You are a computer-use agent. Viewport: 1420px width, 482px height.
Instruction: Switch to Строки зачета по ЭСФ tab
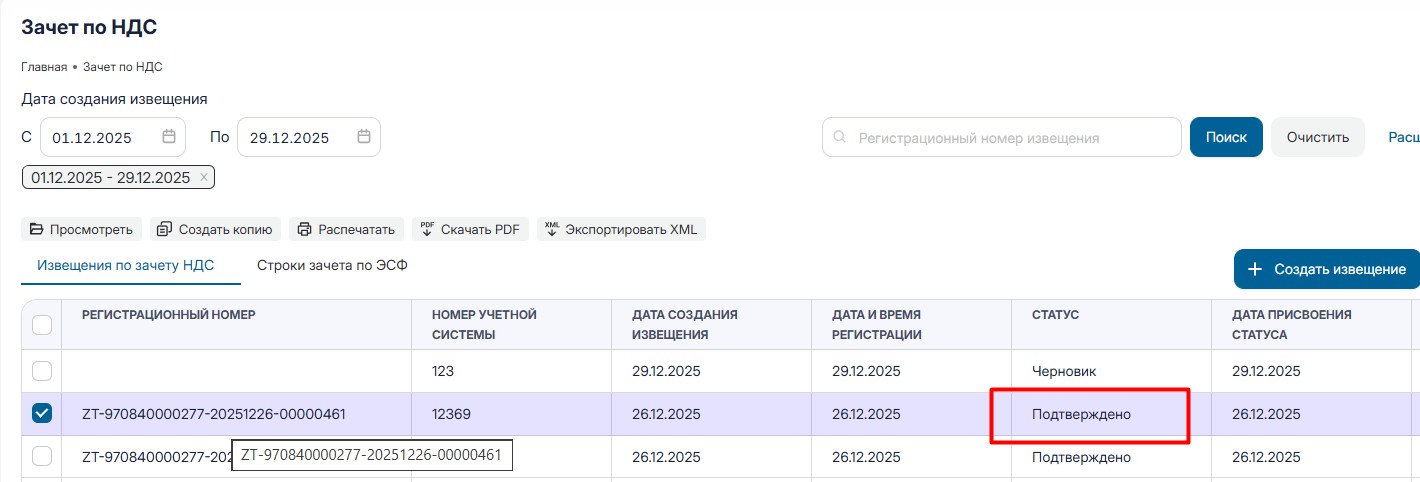[x=331, y=266]
